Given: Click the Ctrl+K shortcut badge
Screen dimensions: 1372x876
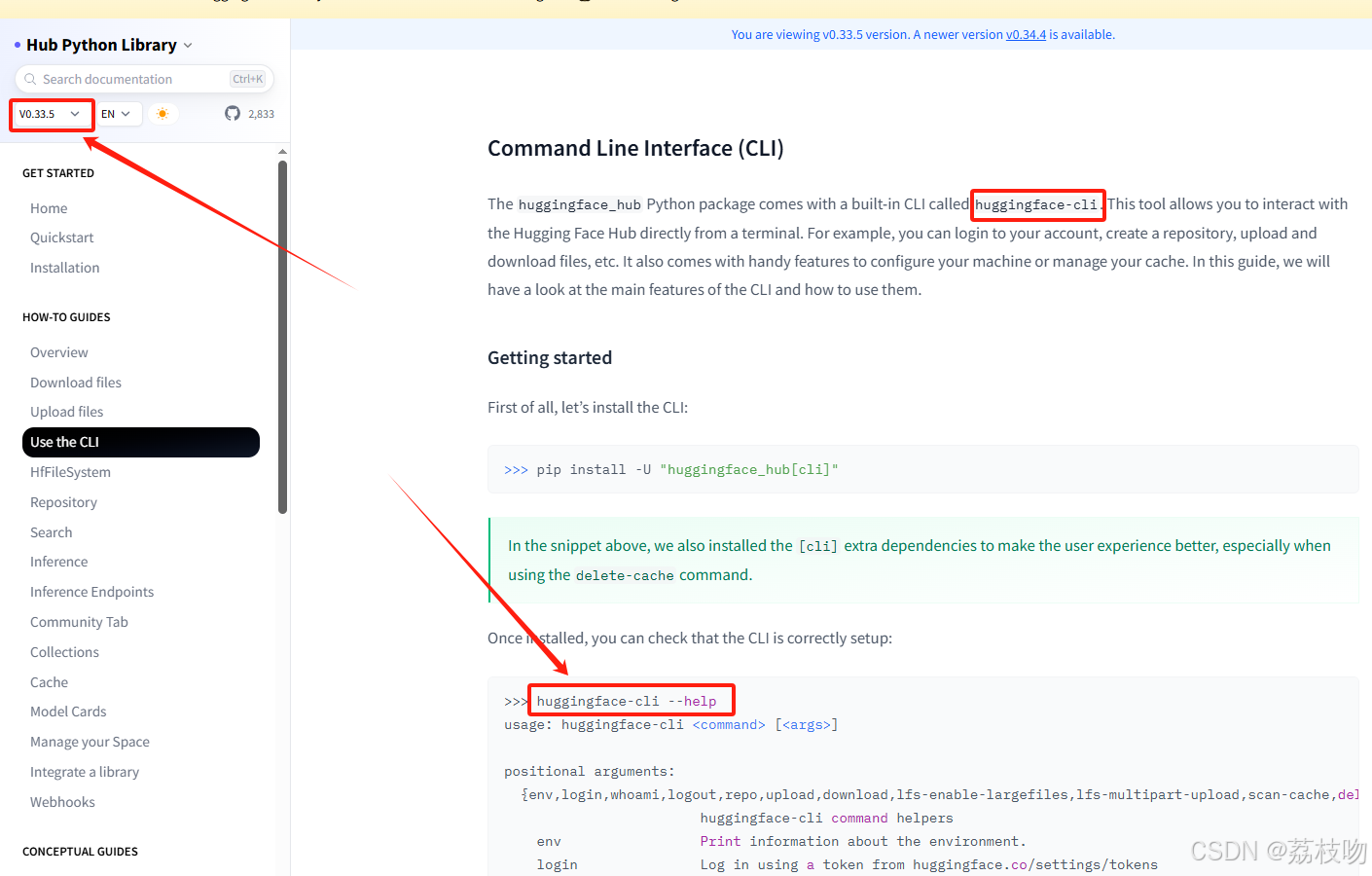Looking at the screenshot, I should click(248, 79).
